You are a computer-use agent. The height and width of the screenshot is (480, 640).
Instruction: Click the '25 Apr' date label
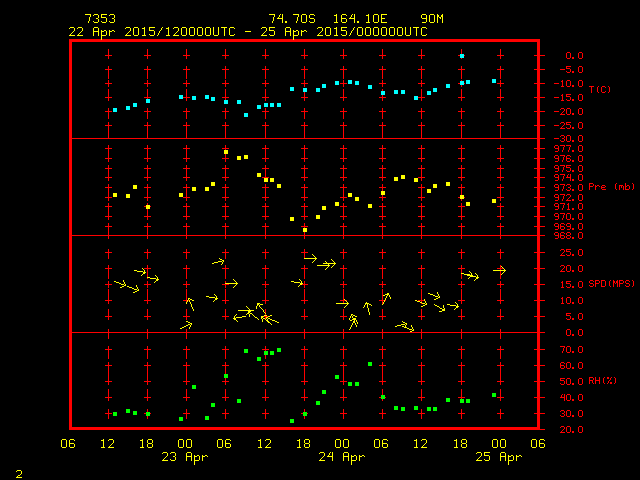[499, 457]
